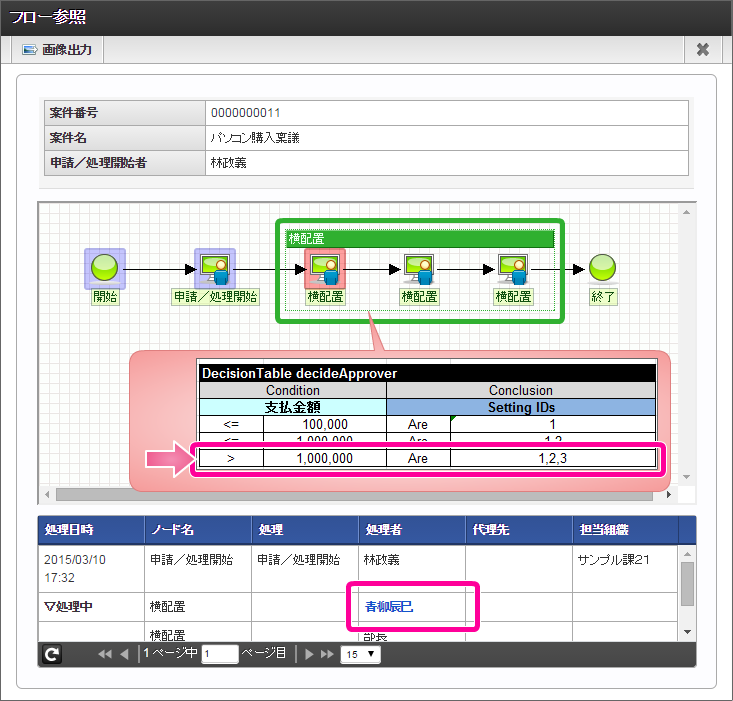733x701 pixels.
Task: Click the flow diagram scroll down arrow
Action: click(x=686, y=477)
